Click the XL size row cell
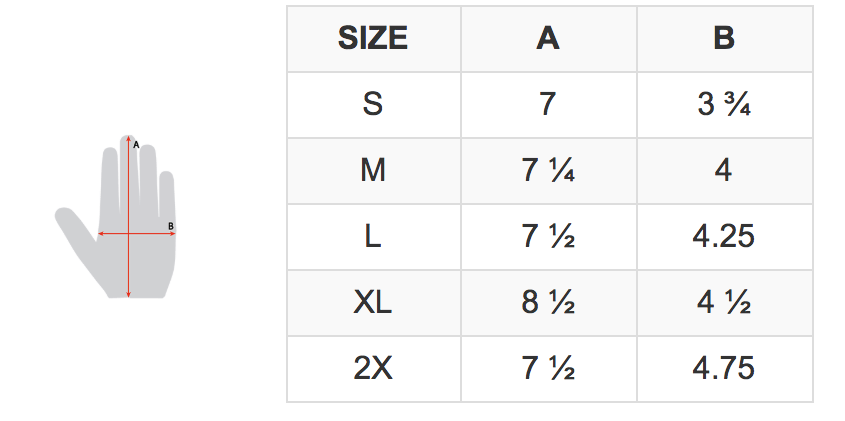The width and height of the screenshot is (845, 421). coord(373,303)
